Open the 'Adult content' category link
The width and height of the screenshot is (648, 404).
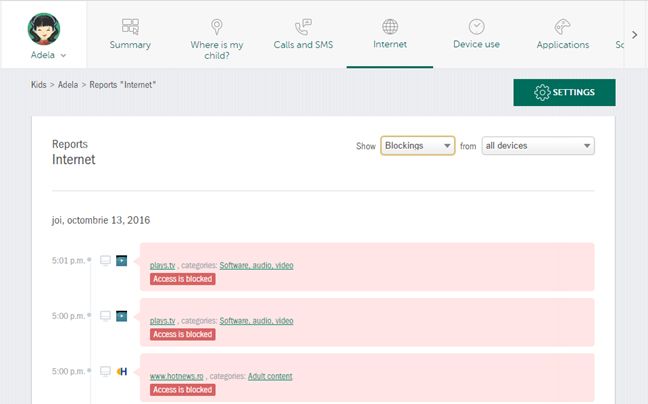270,376
